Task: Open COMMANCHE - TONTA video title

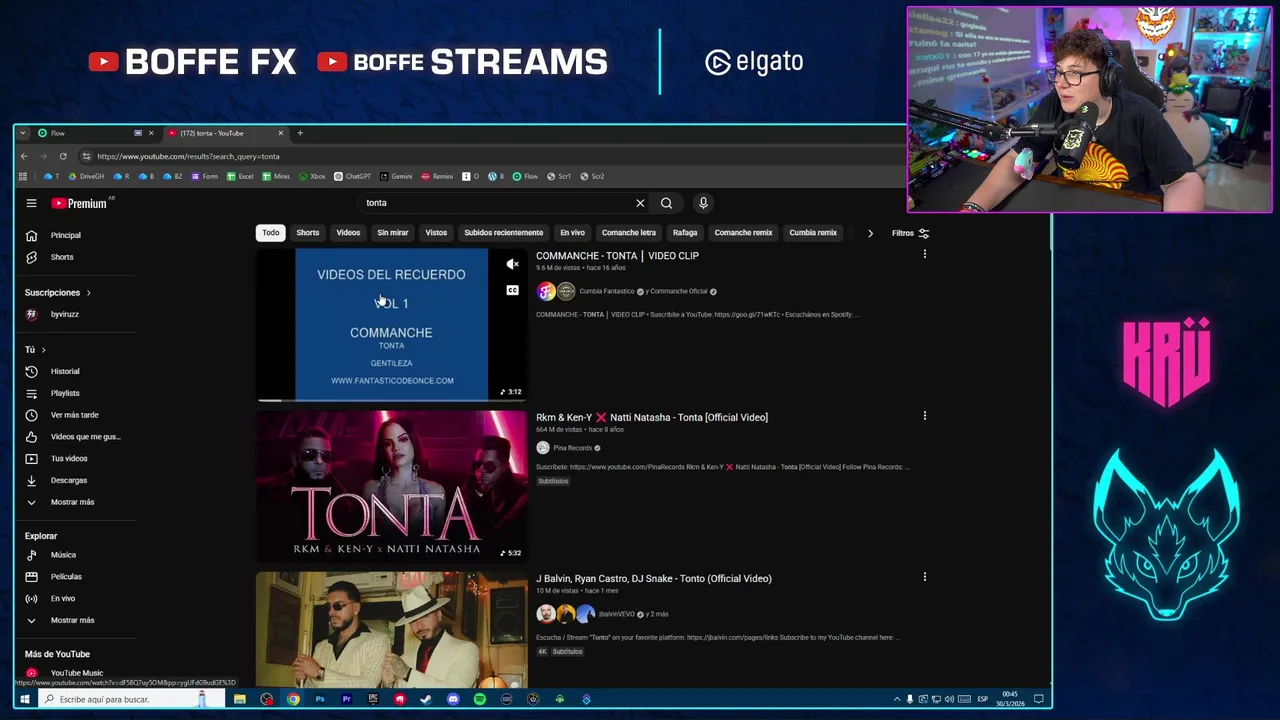Action: (x=617, y=256)
